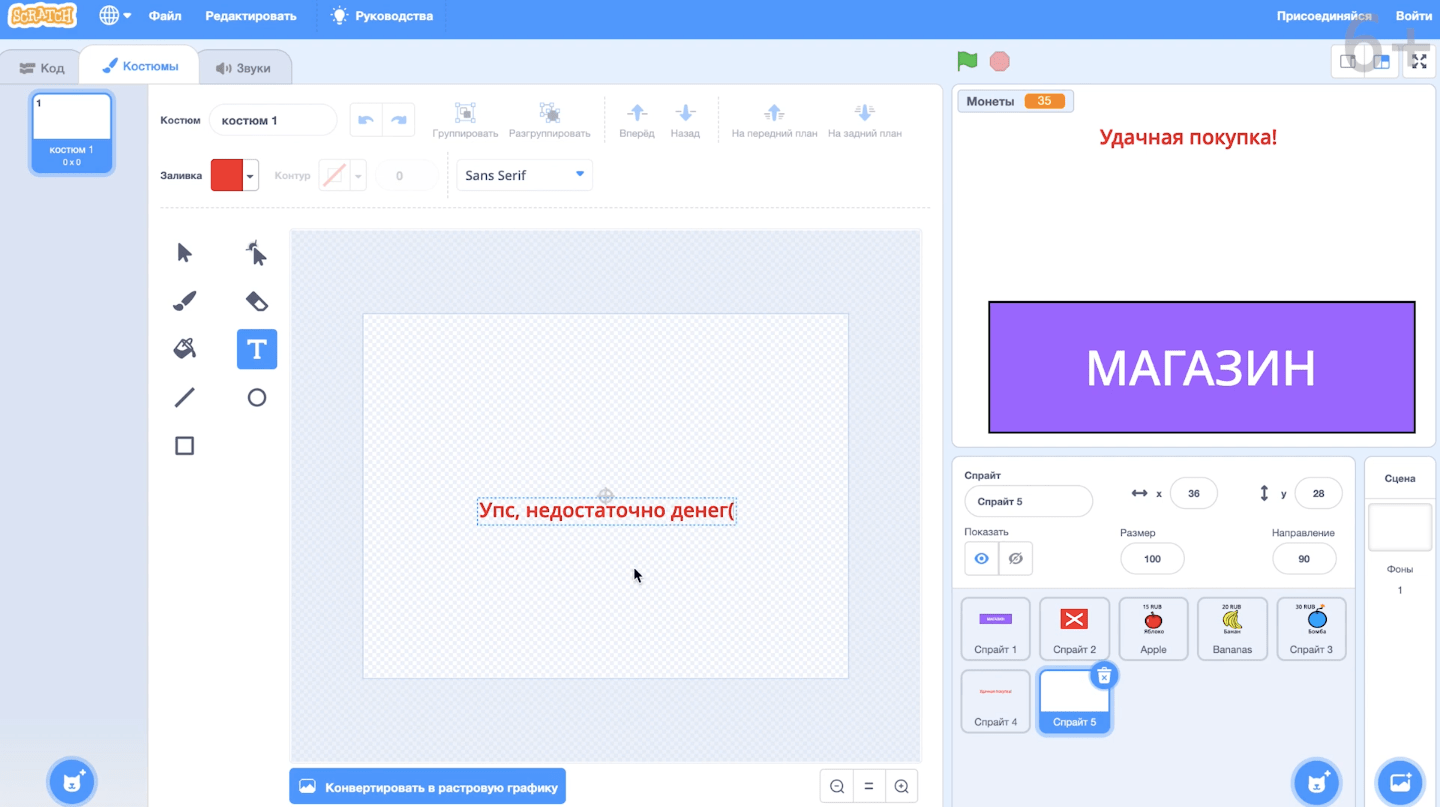Open the Sans Serif font dropdown
1440x807 pixels.
[524, 175]
